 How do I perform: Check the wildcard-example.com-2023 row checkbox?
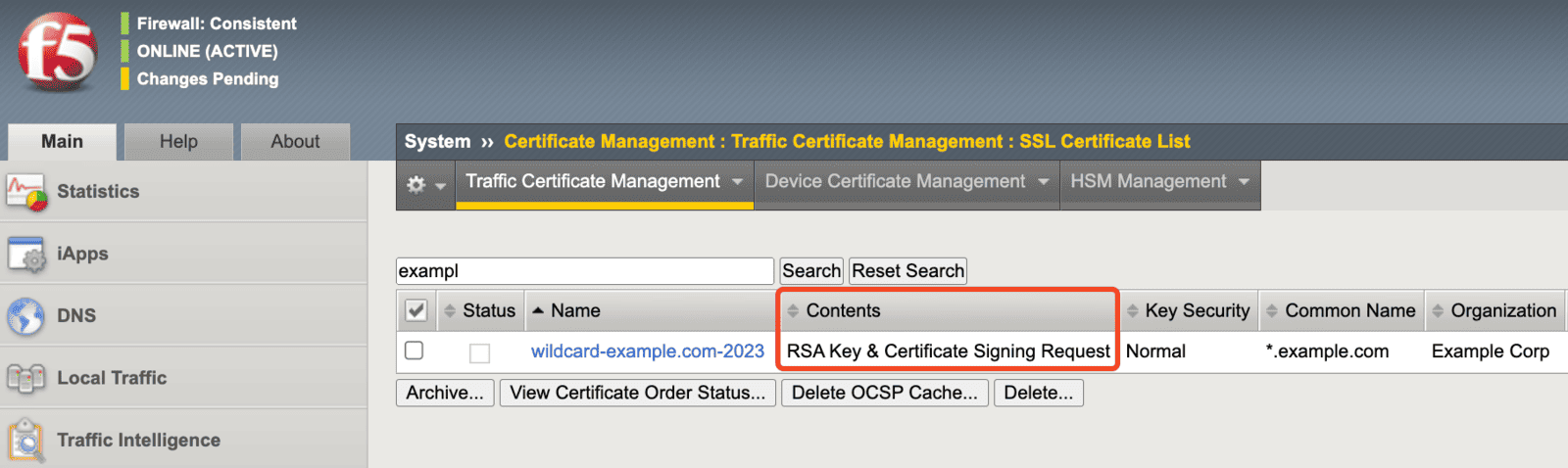[415, 351]
